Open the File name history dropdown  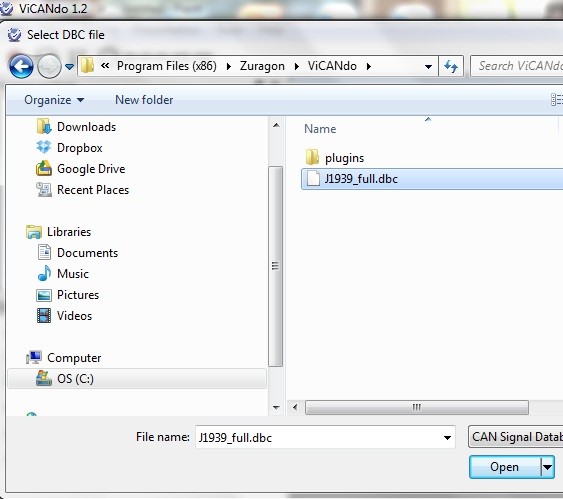click(x=447, y=438)
